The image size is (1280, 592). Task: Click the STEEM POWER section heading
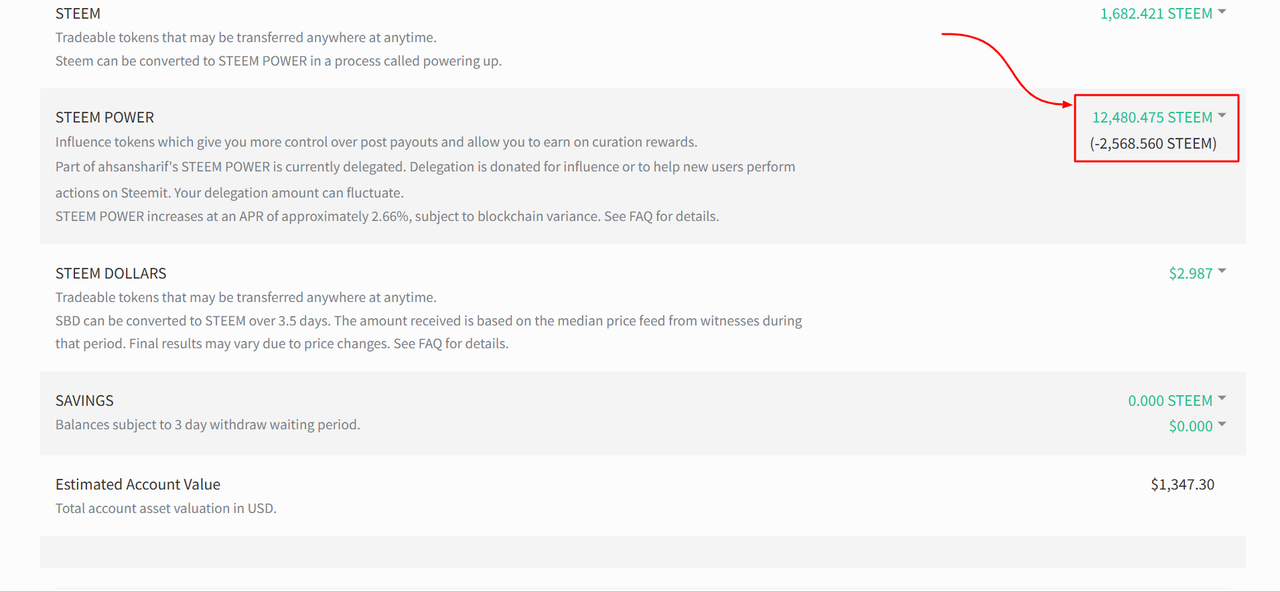(x=104, y=117)
